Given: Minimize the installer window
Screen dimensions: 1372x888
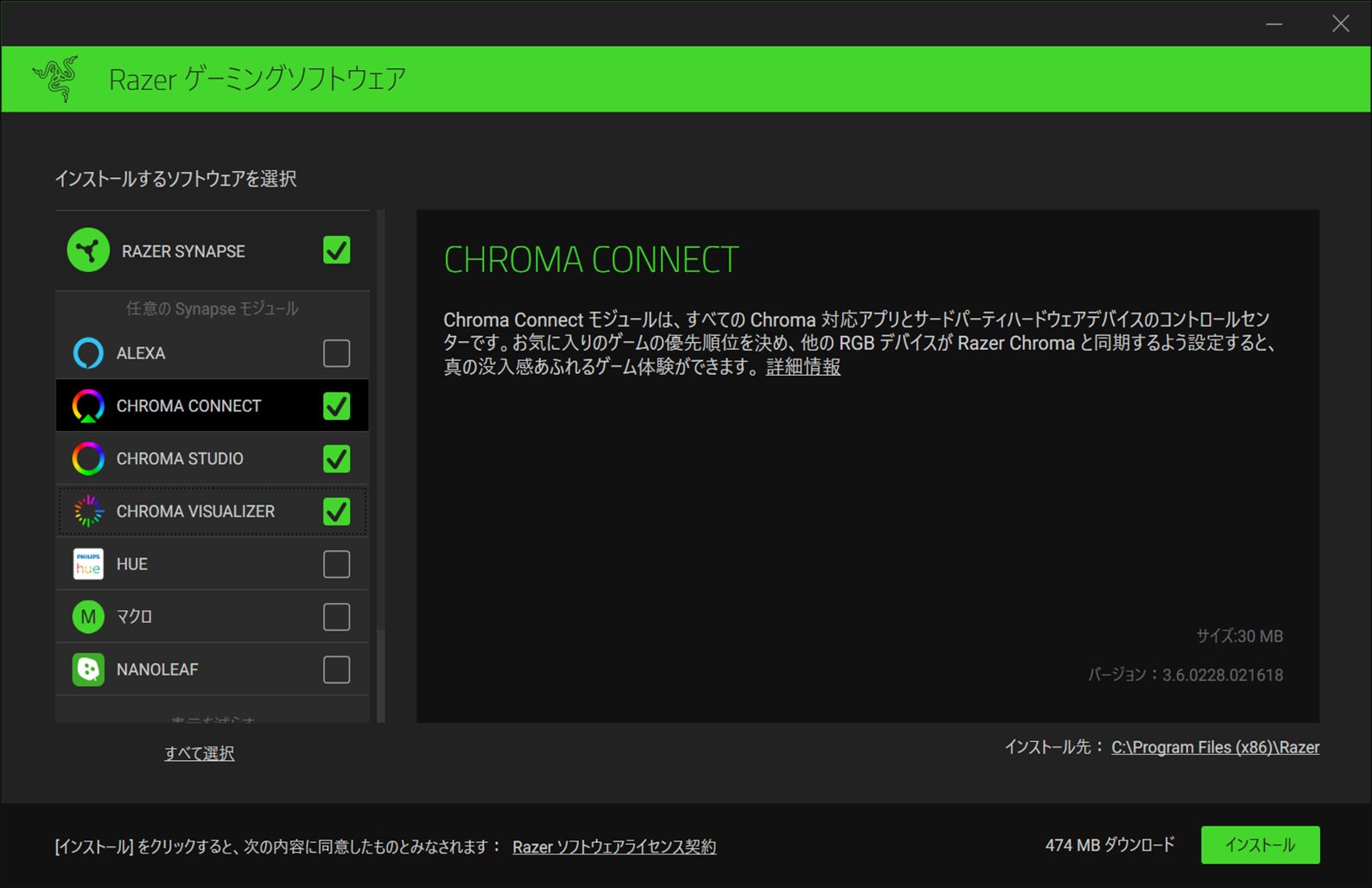Looking at the screenshot, I should click(1274, 23).
